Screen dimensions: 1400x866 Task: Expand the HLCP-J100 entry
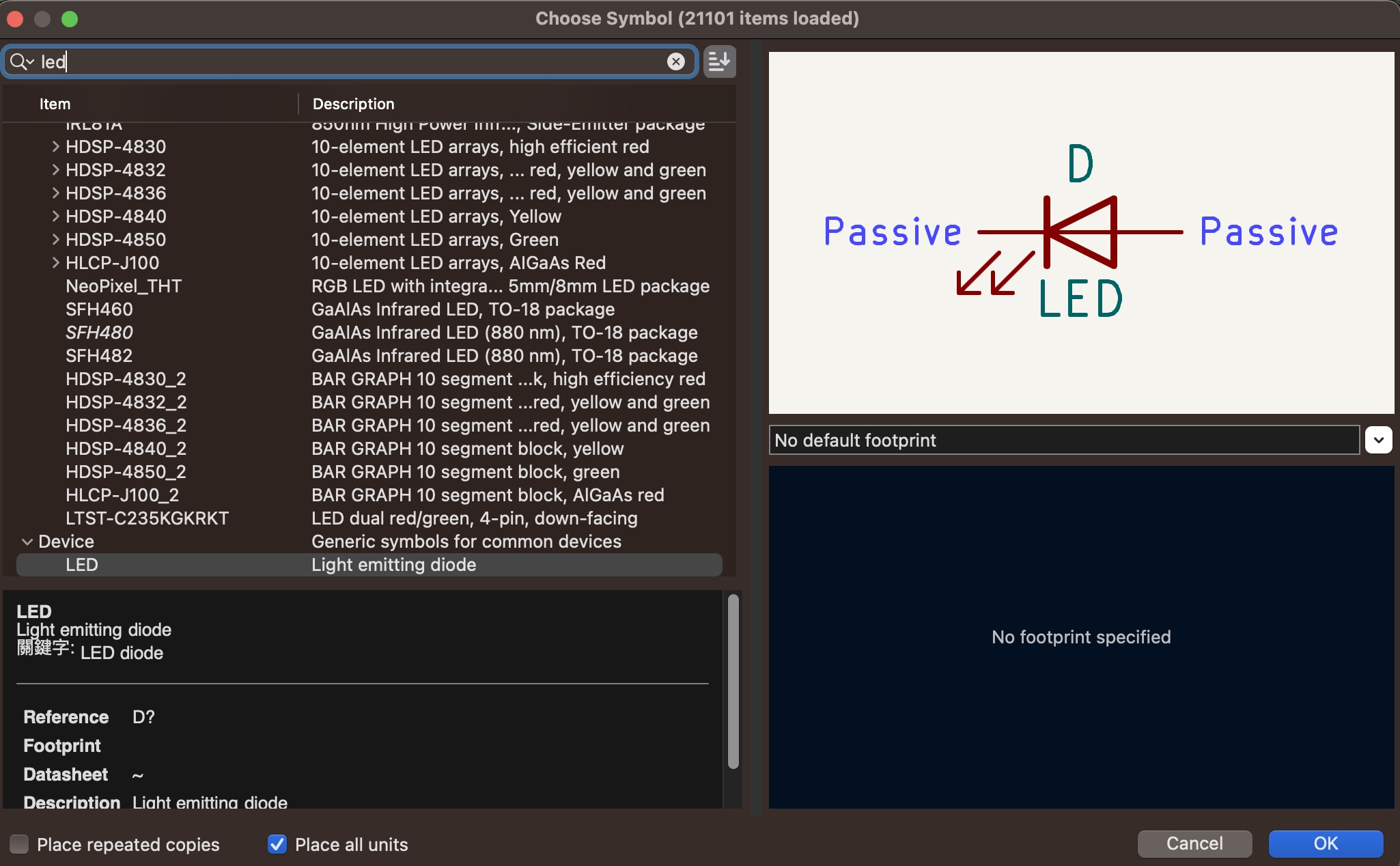click(56, 262)
